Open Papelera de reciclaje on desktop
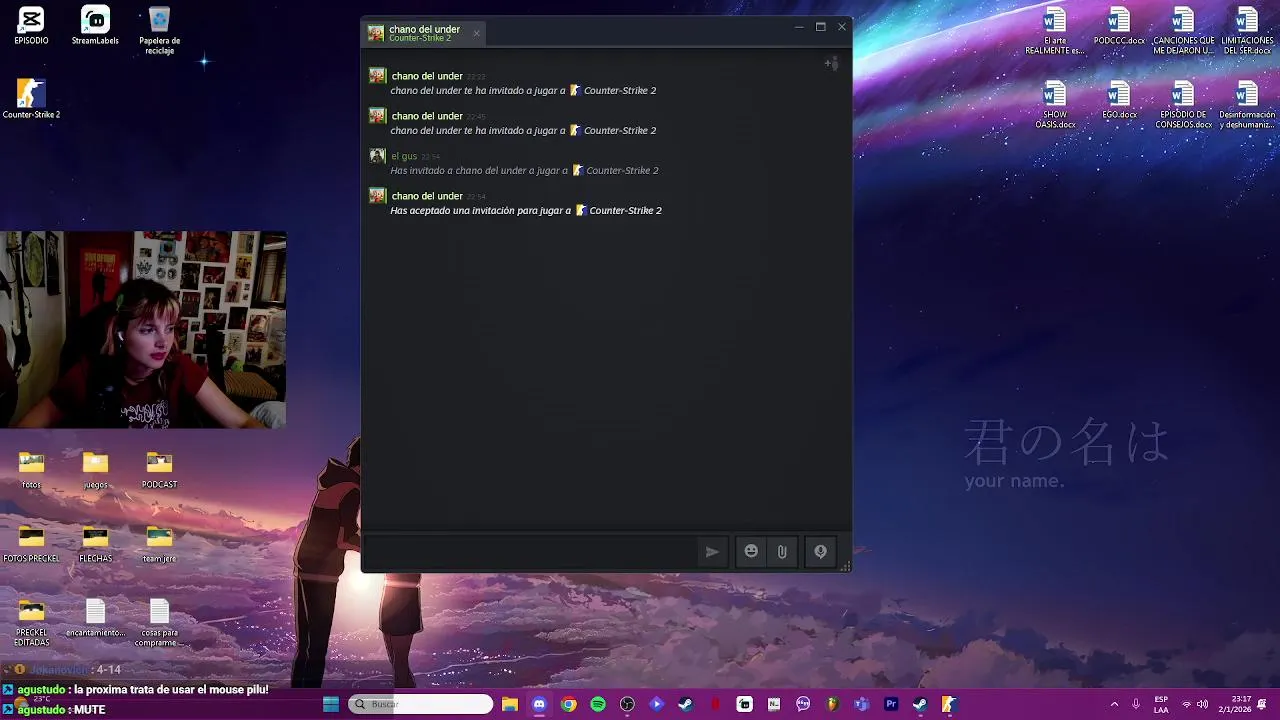The image size is (1280, 720). (159, 30)
